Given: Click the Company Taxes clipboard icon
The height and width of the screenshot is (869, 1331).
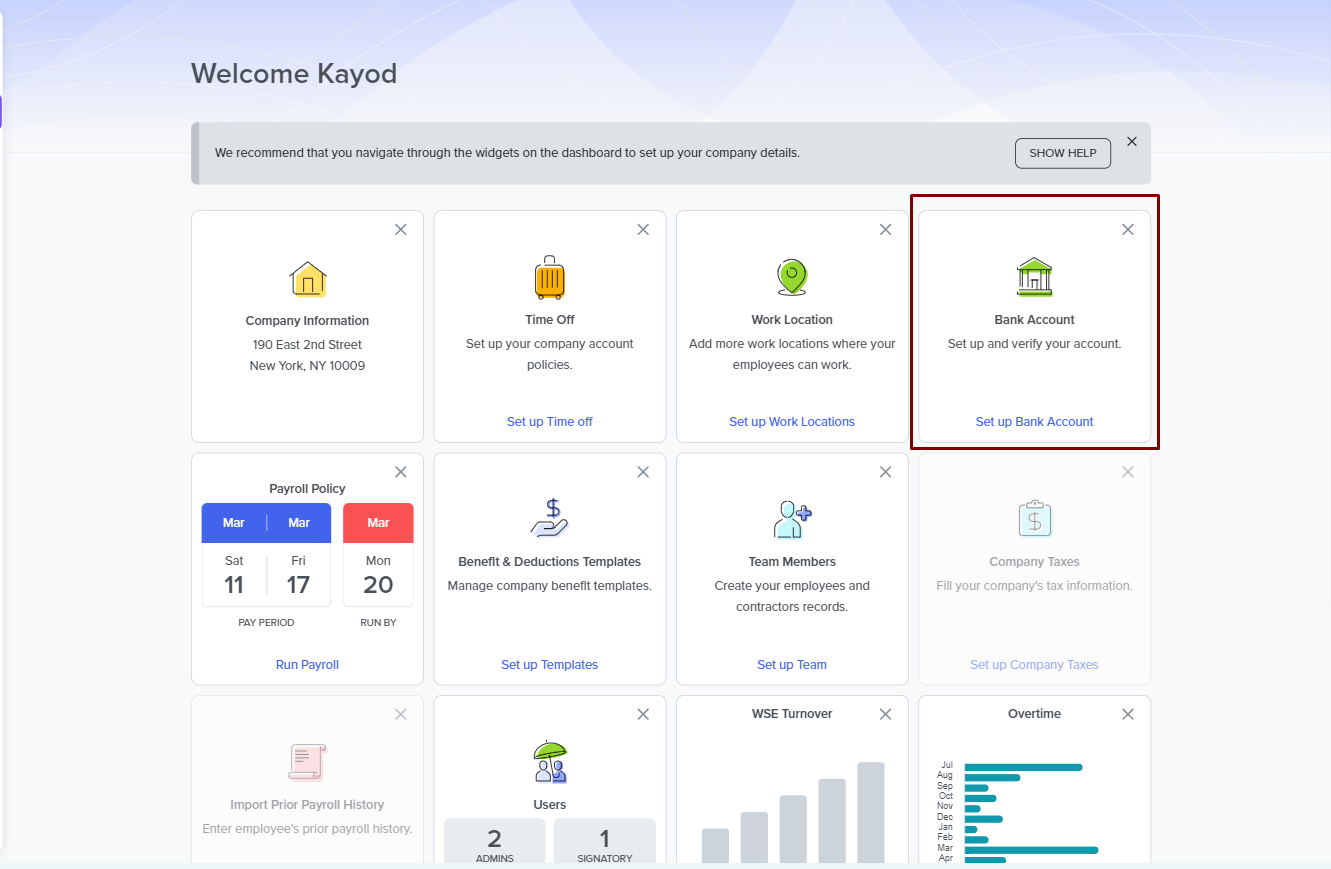Looking at the screenshot, I should 1034,519.
